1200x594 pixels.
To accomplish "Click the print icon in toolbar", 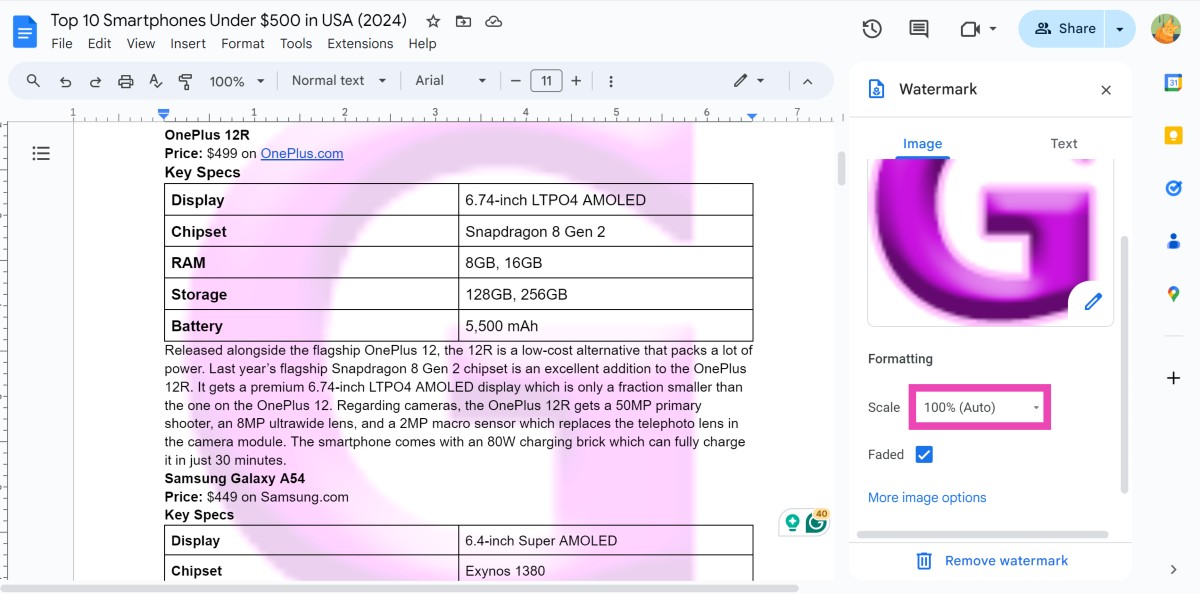I will (125, 81).
